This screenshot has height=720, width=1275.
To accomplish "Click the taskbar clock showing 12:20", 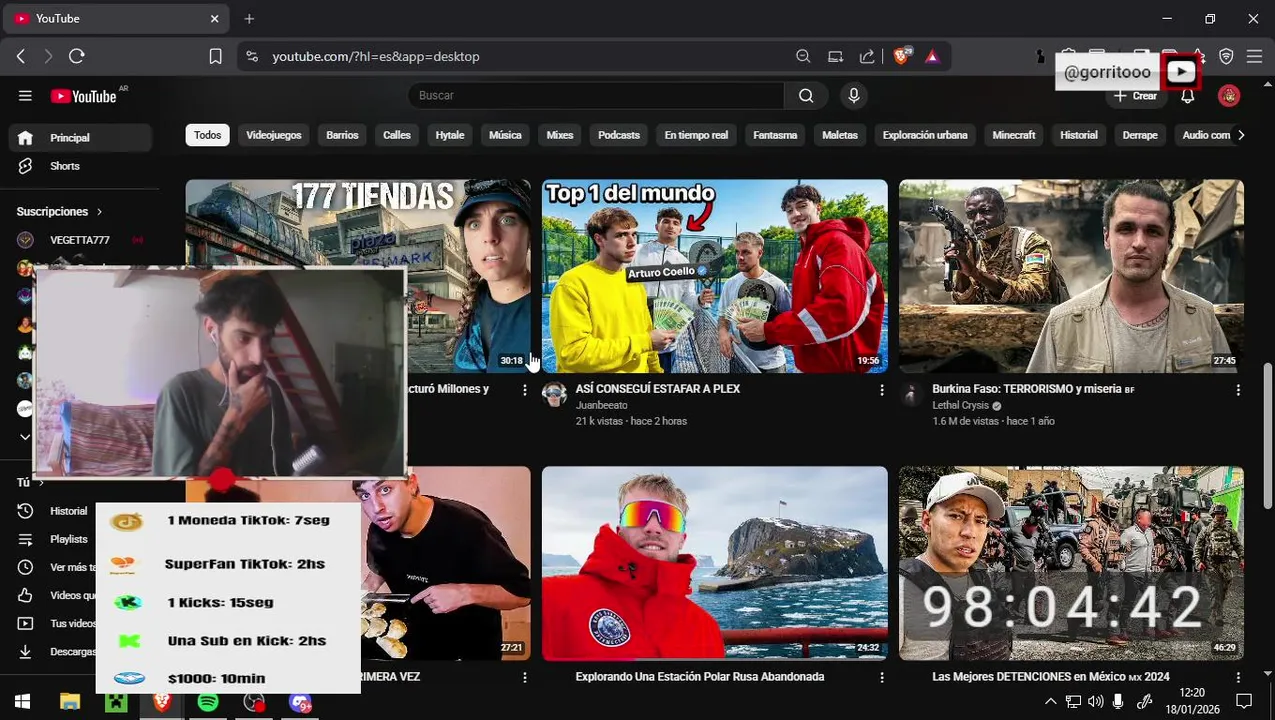I will (x=1192, y=702).
